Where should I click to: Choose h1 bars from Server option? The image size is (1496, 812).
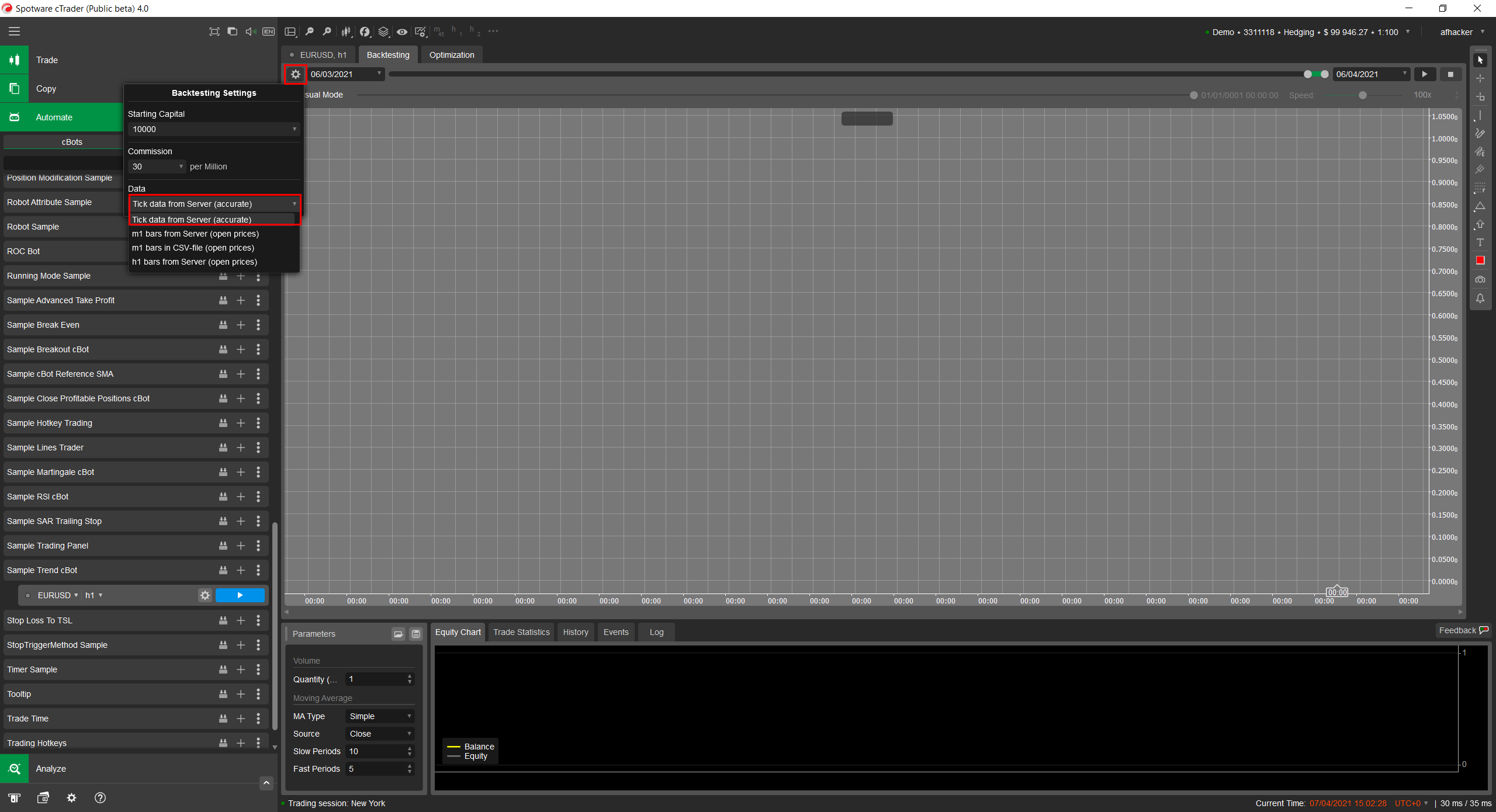[214, 262]
